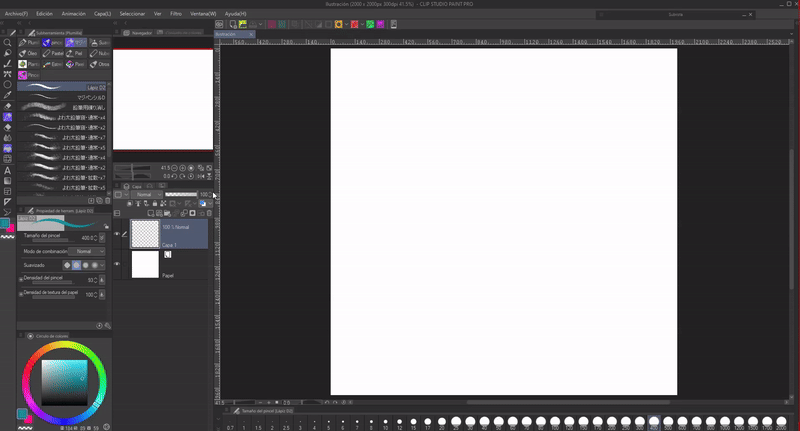
Task: Open the Animación menu
Action: [x=73, y=14]
